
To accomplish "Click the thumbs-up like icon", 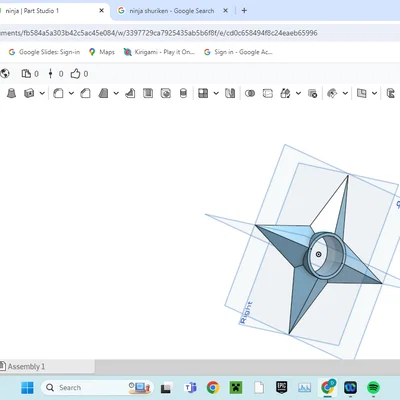I will pos(75,73).
